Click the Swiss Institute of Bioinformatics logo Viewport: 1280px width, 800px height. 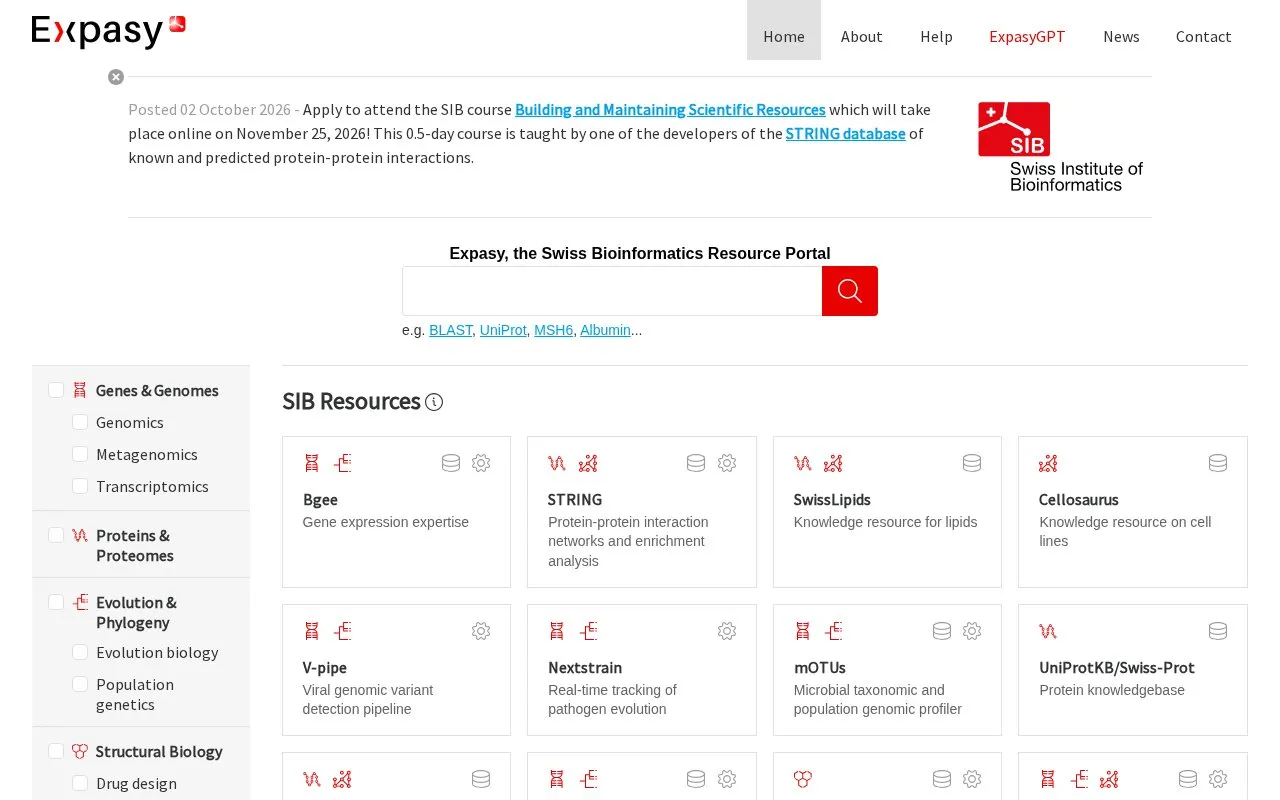(x=1060, y=147)
